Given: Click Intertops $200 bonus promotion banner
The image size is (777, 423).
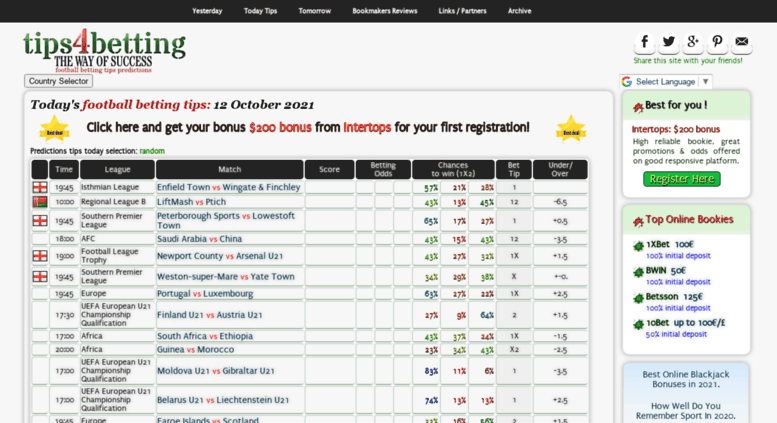Looking at the screenshot, I should click(308, 128).
